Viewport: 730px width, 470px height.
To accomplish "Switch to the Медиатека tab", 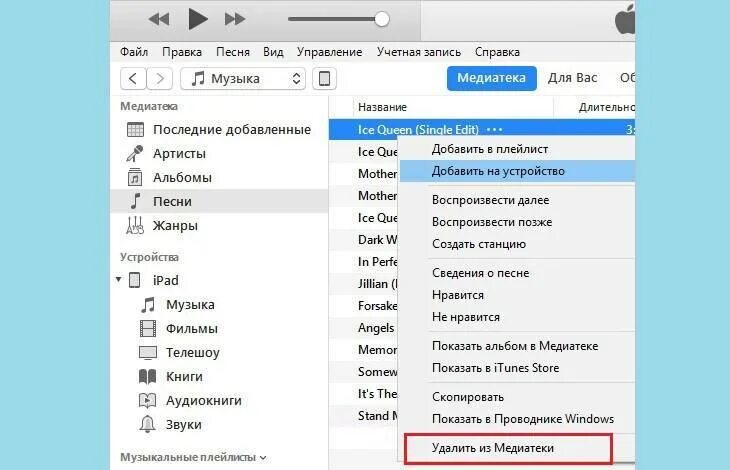I will [492, 78].
